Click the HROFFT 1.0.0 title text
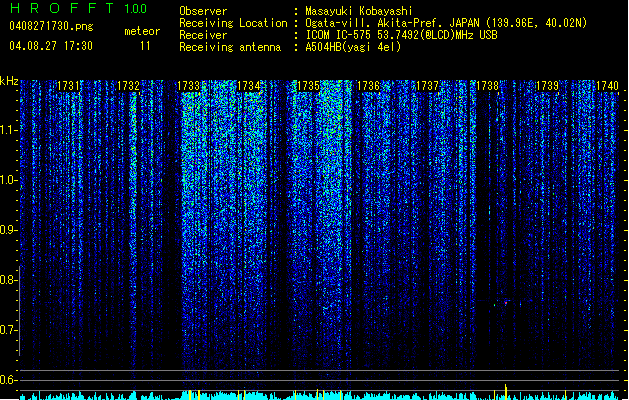The image size is (629, 400). (78, 8)
